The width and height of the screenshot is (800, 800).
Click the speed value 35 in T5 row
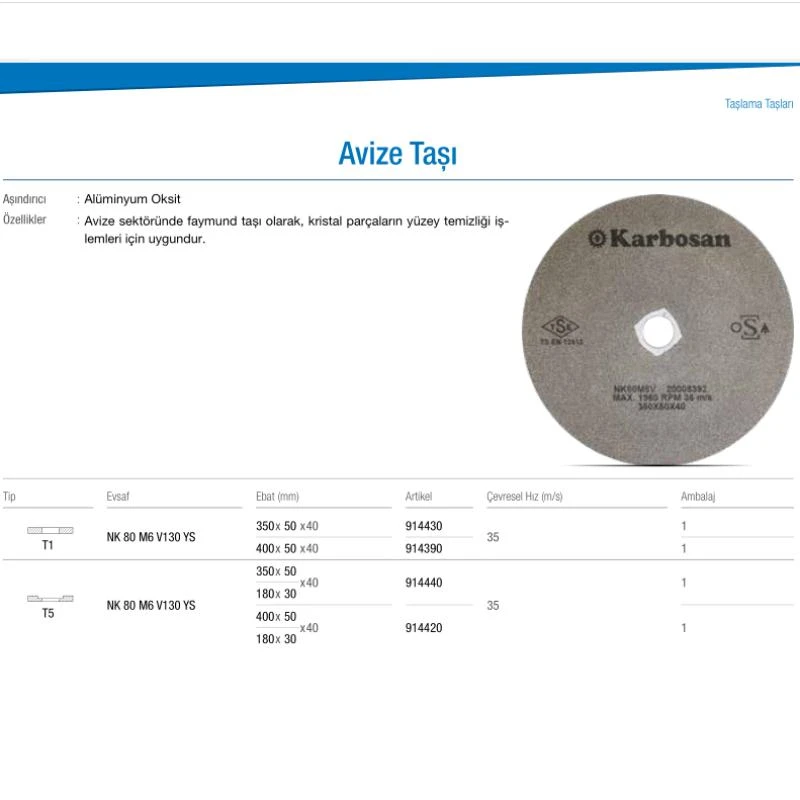tap(492, 605)
